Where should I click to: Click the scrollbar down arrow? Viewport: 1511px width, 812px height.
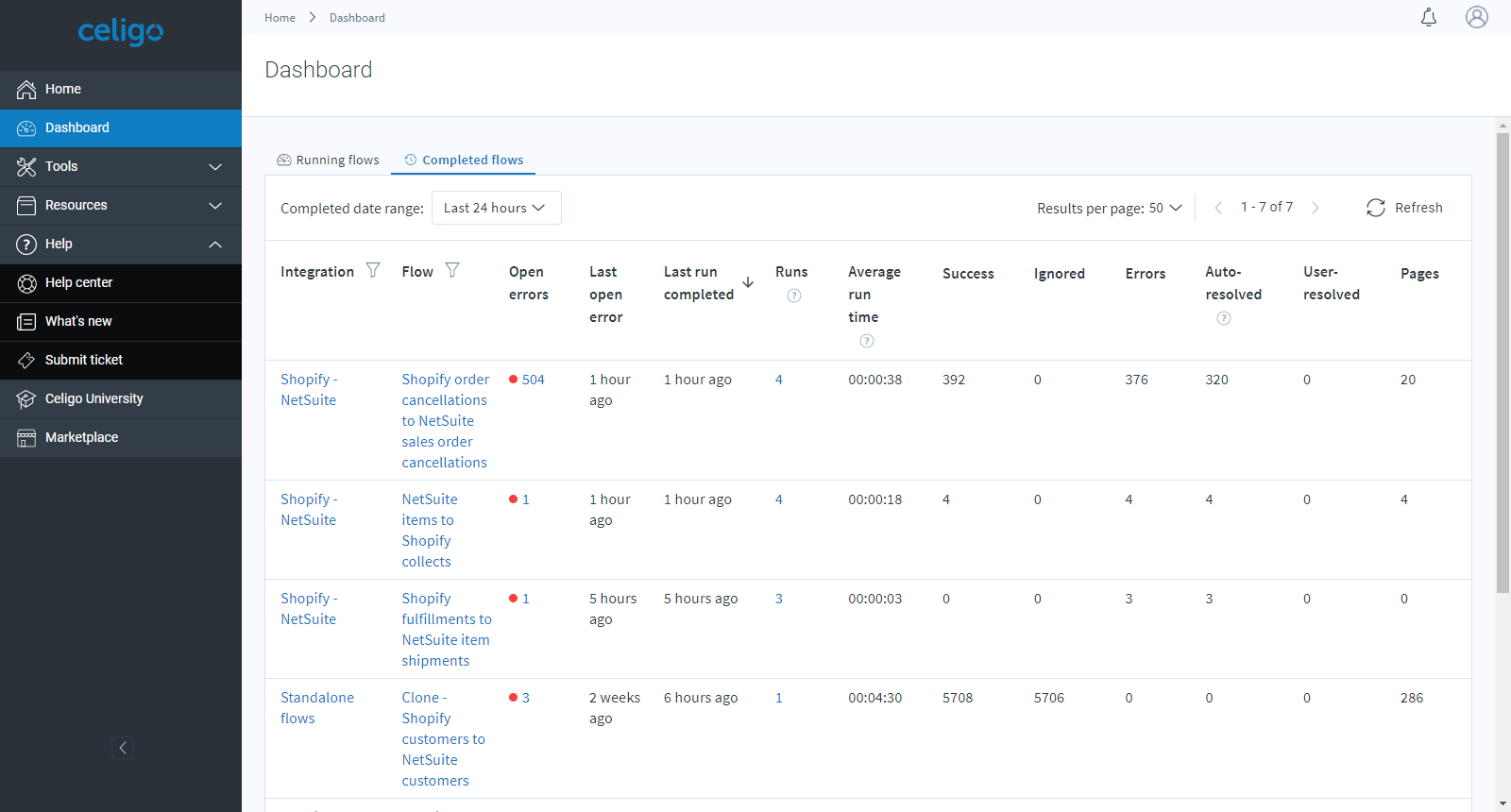(1503, 804)
